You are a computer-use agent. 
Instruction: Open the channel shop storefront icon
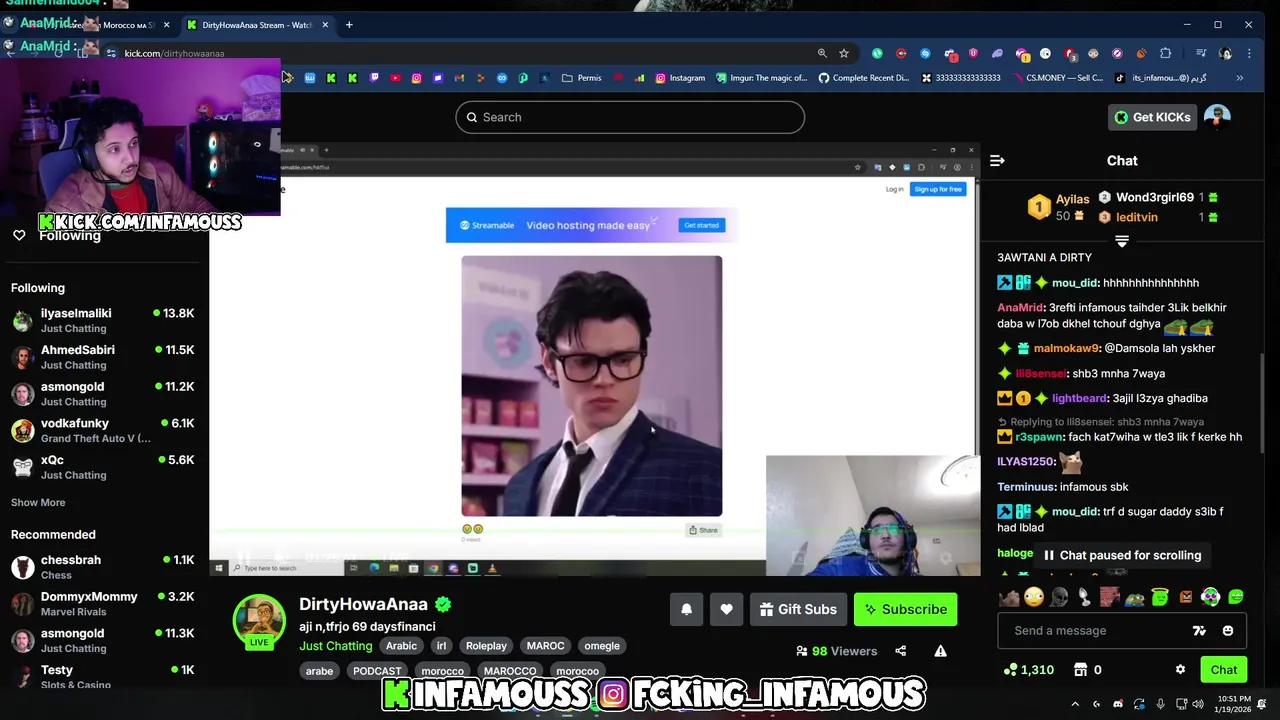click(x=1080, y=670)
